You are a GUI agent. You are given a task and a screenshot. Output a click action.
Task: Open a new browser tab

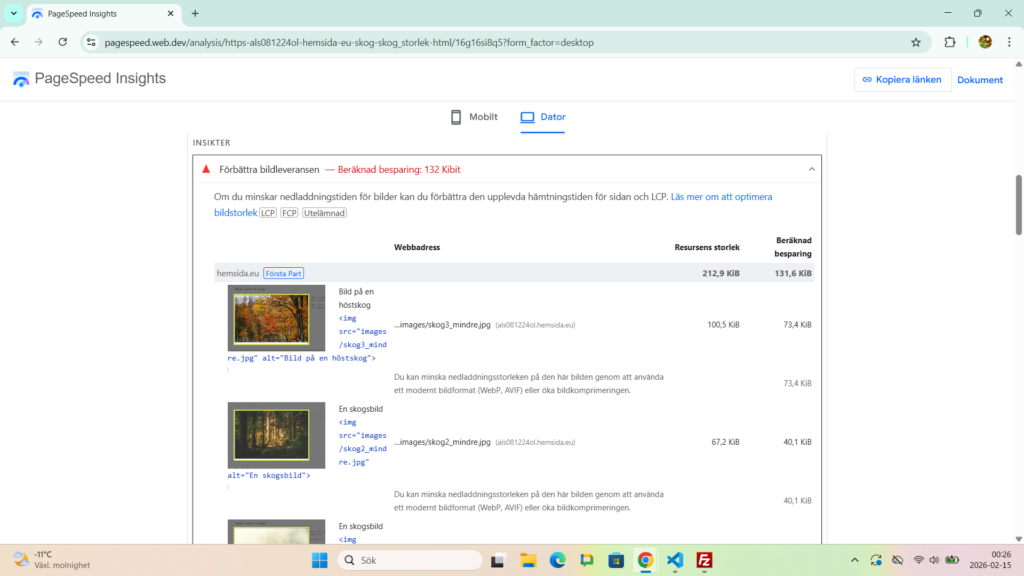pyautogui.click(x=195, y=14)
